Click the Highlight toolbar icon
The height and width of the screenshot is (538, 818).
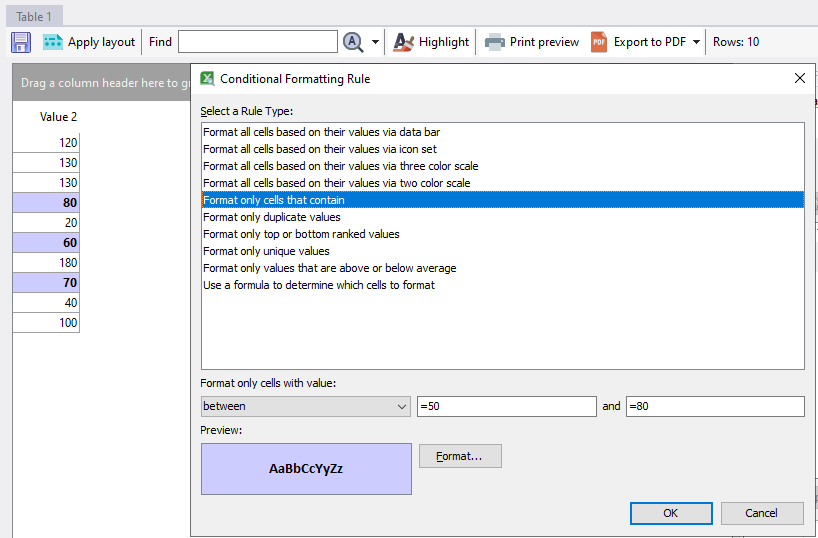click(x=403, y=42)
